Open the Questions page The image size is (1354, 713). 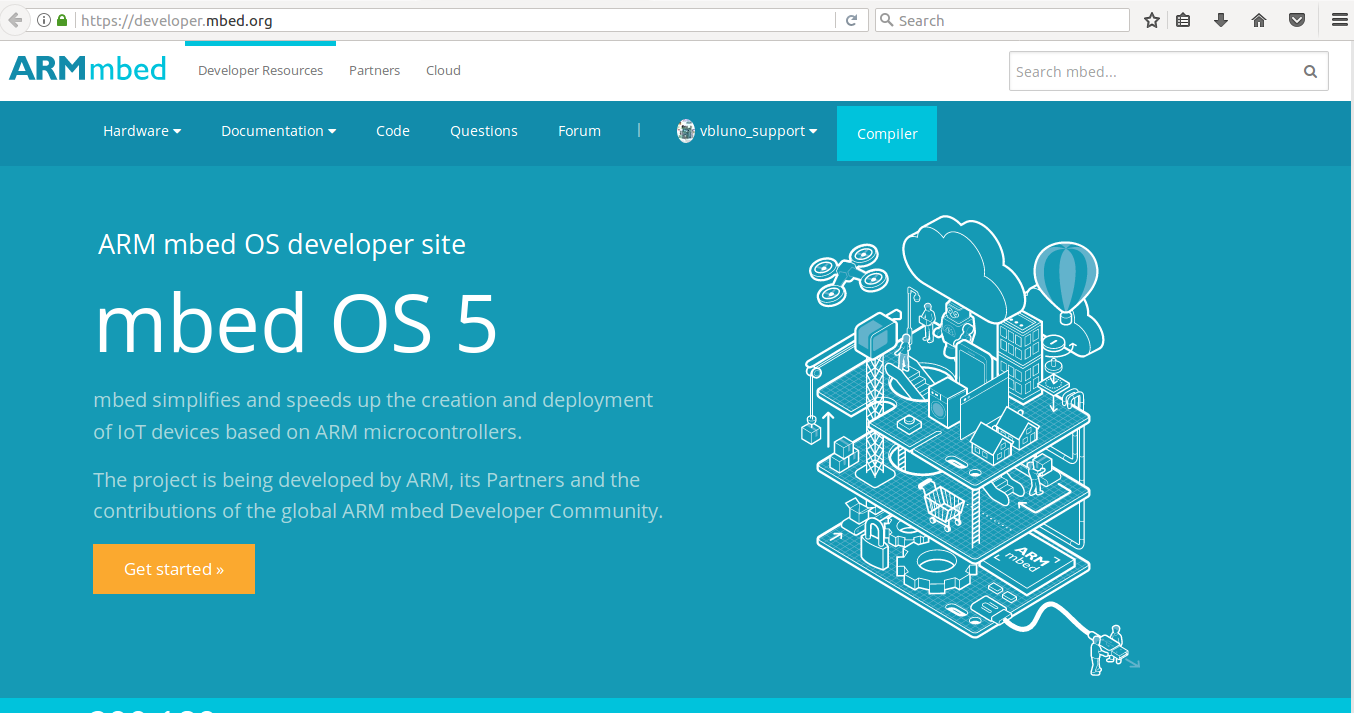484,131
